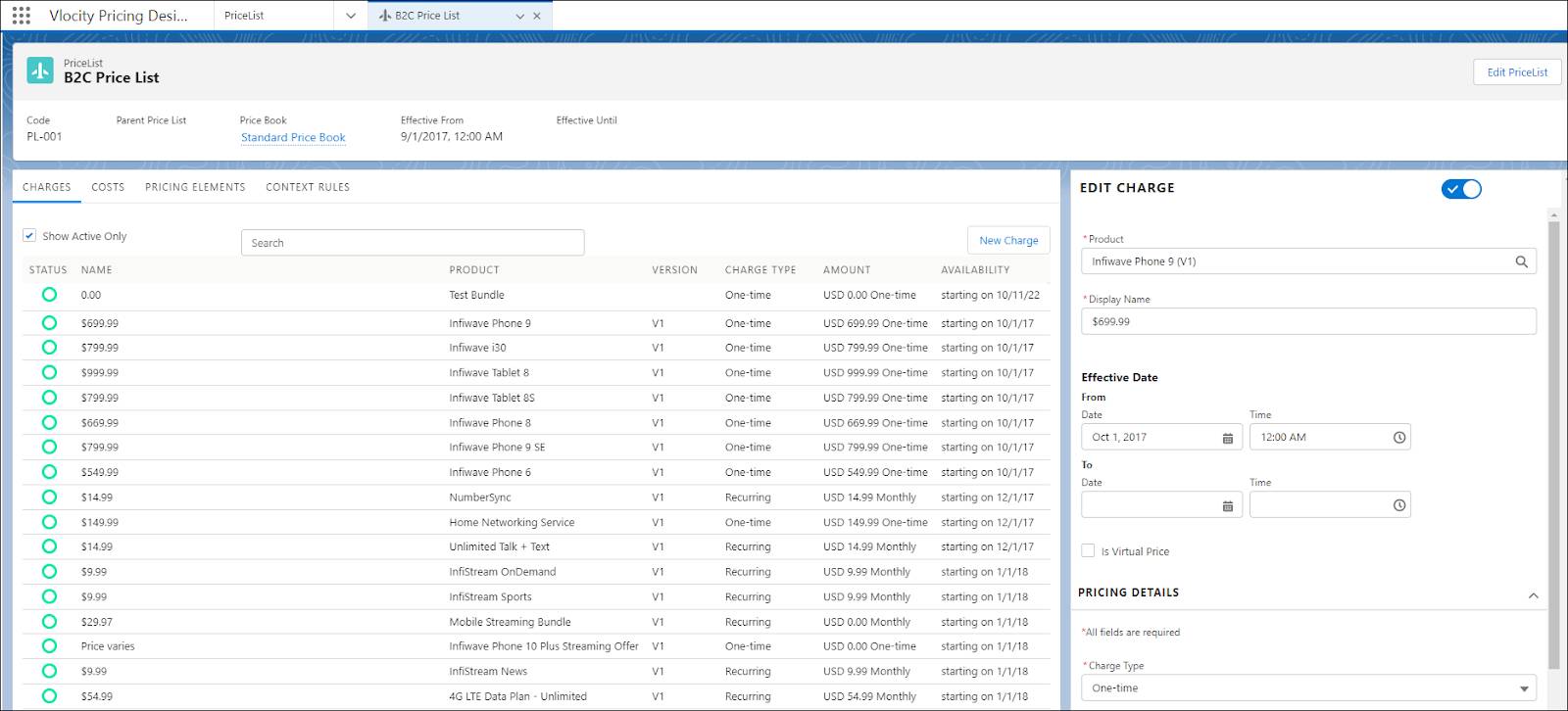Click USD 149.99 One-time amount
This screenshot has height=711, width=1568.
[875, 523]
